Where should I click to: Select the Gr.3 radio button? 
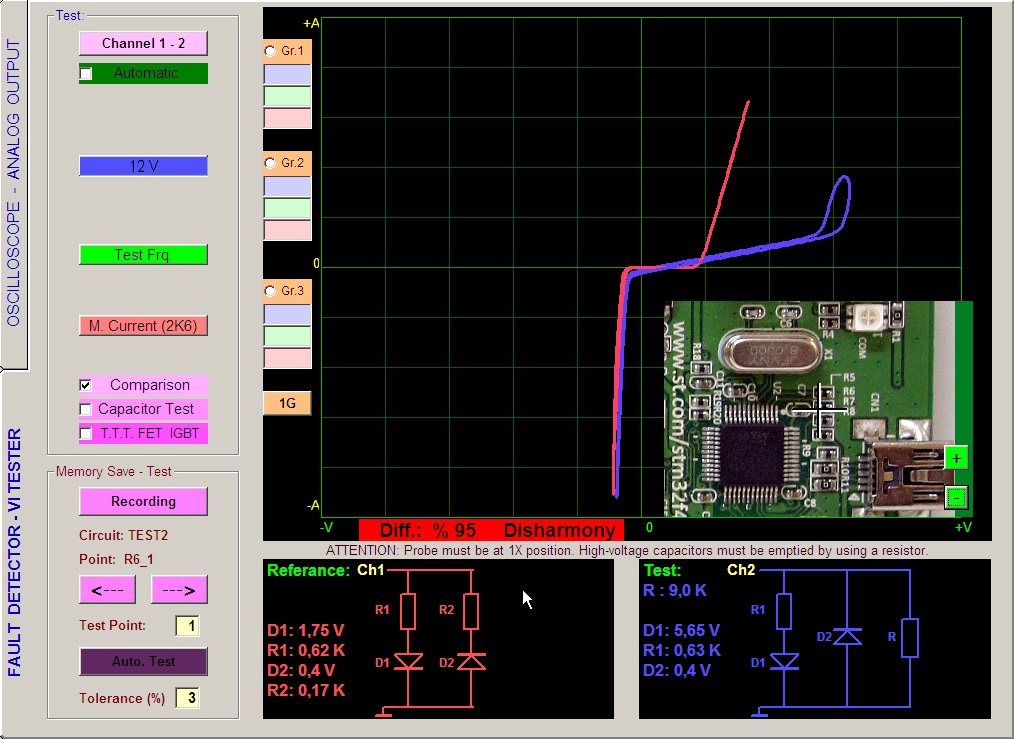click(270, 291)
